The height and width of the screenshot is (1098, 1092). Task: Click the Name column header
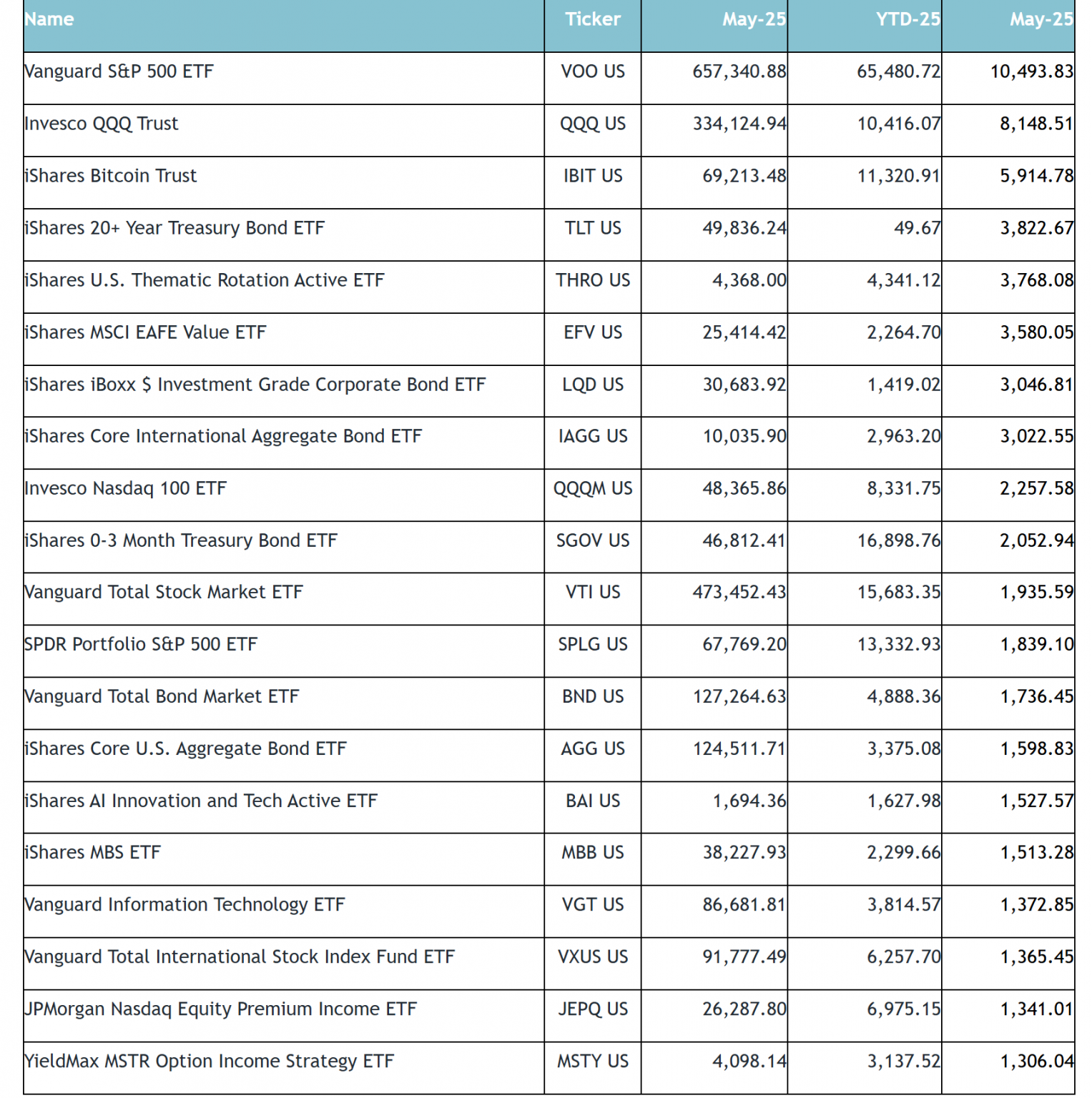click(x=49, y=19)
